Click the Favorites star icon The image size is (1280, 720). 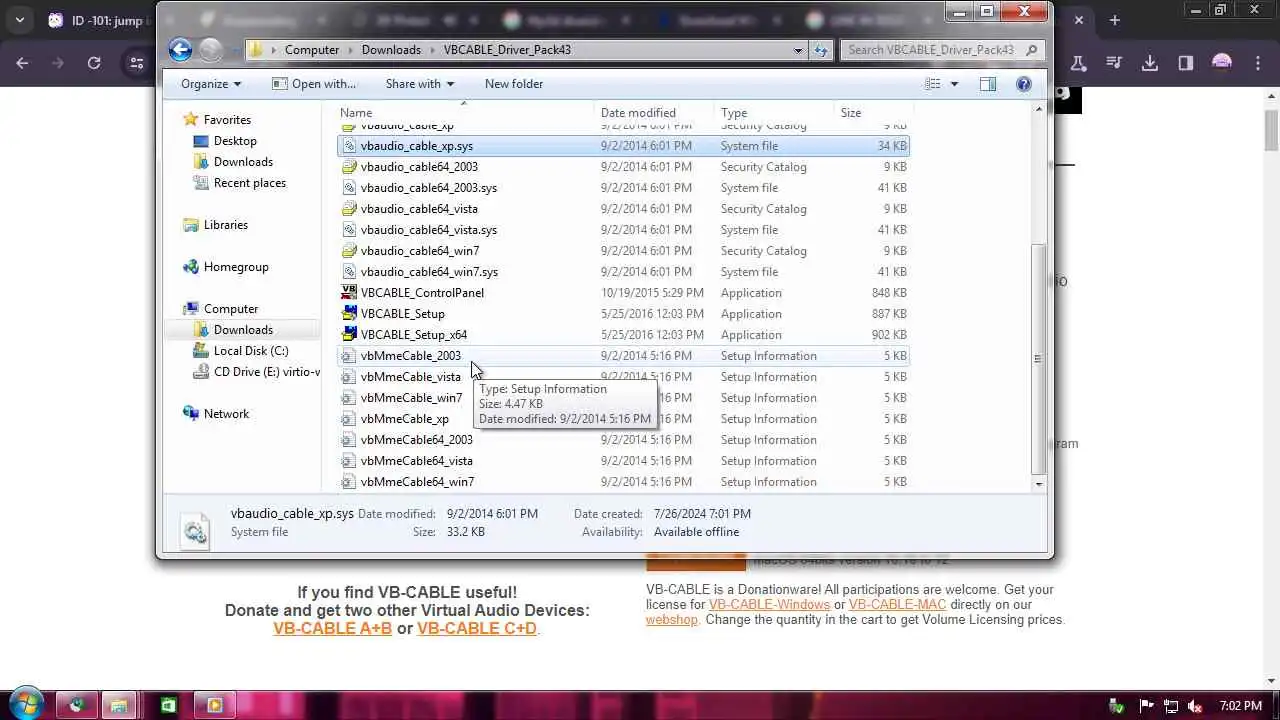point(191,119)
